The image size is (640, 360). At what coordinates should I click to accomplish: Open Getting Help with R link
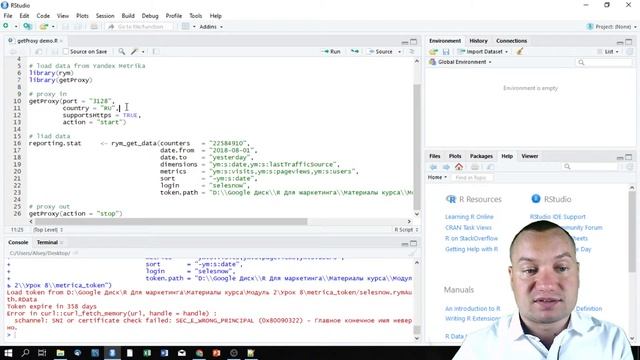click(471, 249)
